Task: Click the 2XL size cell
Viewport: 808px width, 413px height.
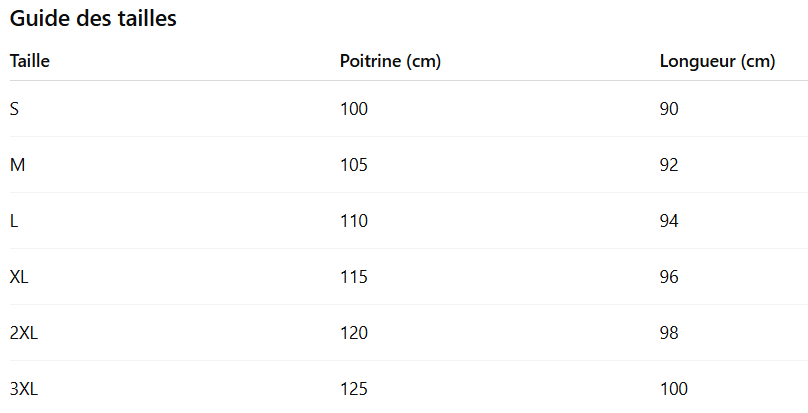Action: tap(24, 332)
